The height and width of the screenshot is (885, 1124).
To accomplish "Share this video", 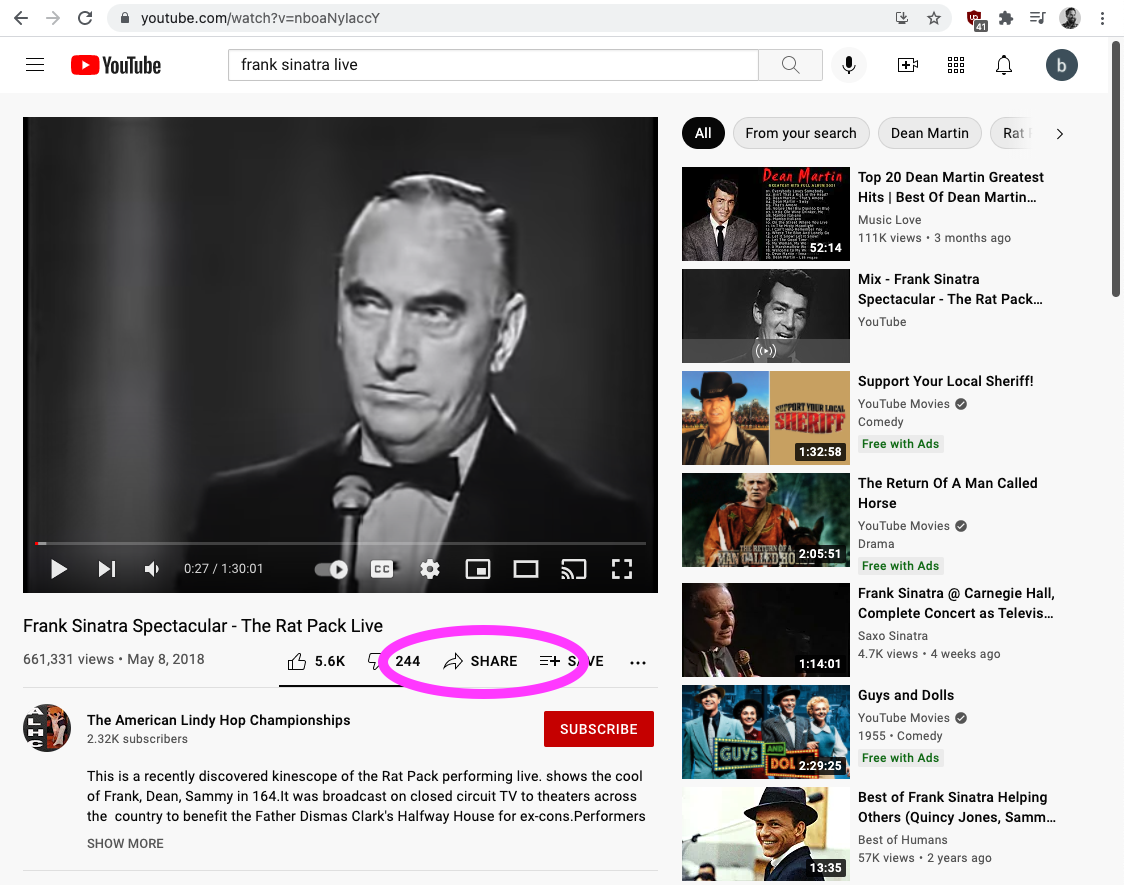I will [x=480, y=661].
